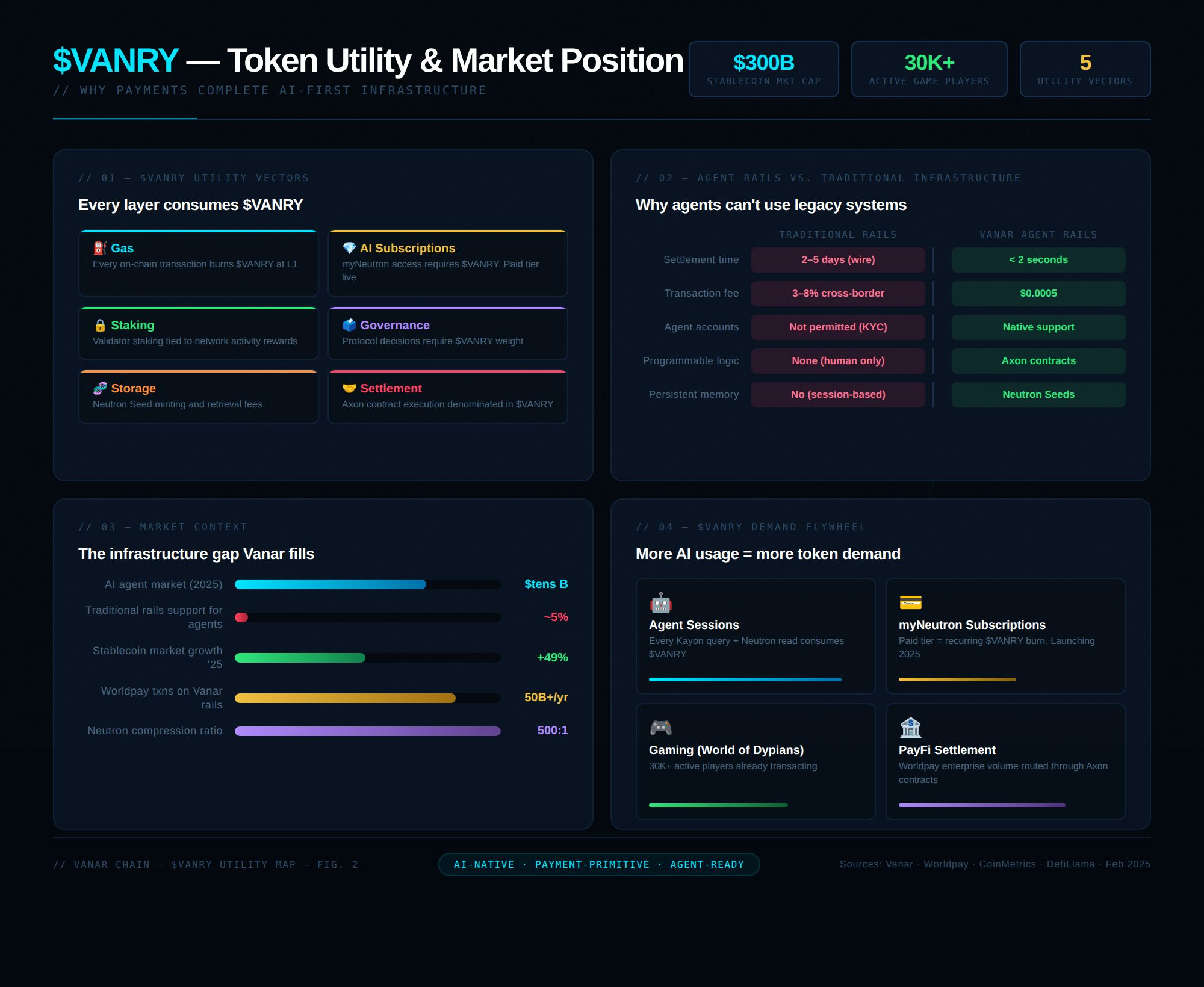Click the credit card icon above myNeutron Subscriptions
This screenshot has height=987, width=1204.
click(x=910, y=602)
